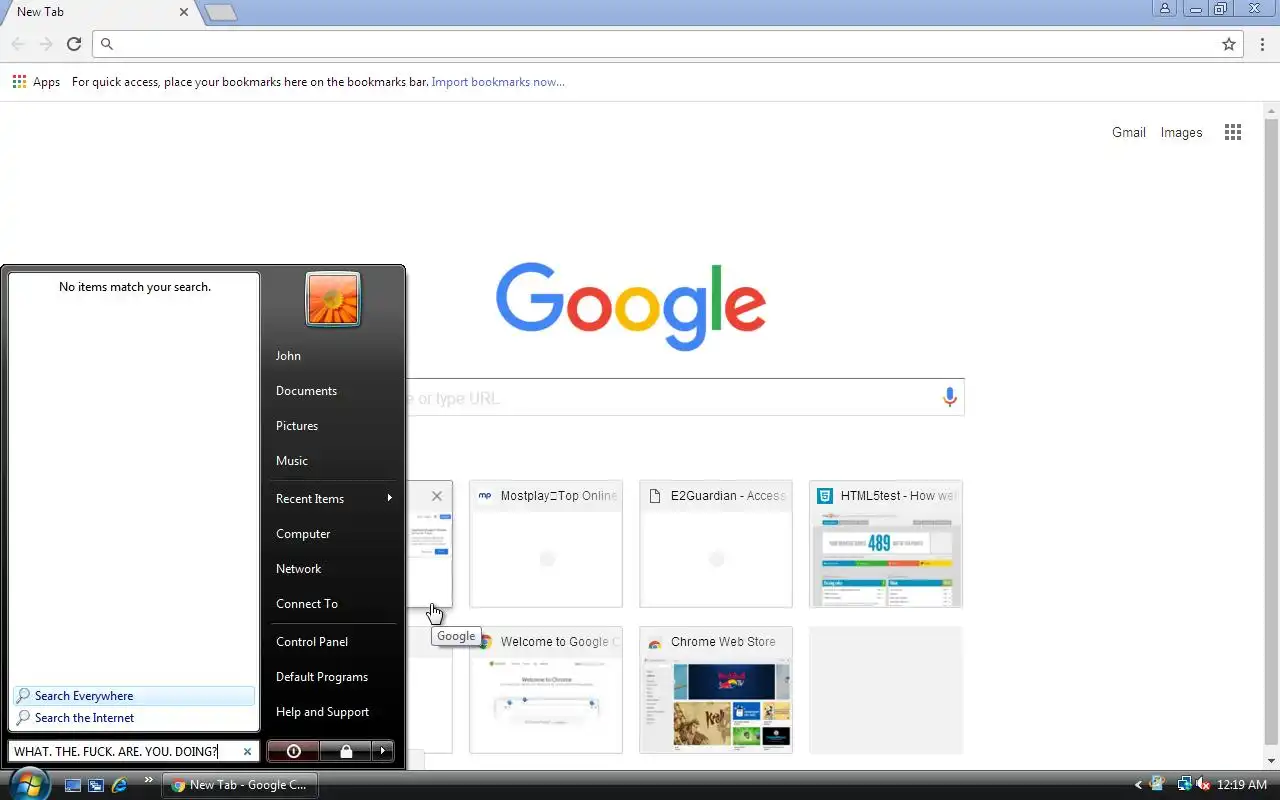Click Chrome's forward arrow
Viewport: 1280px width, 800px height.
click(45, 44)
